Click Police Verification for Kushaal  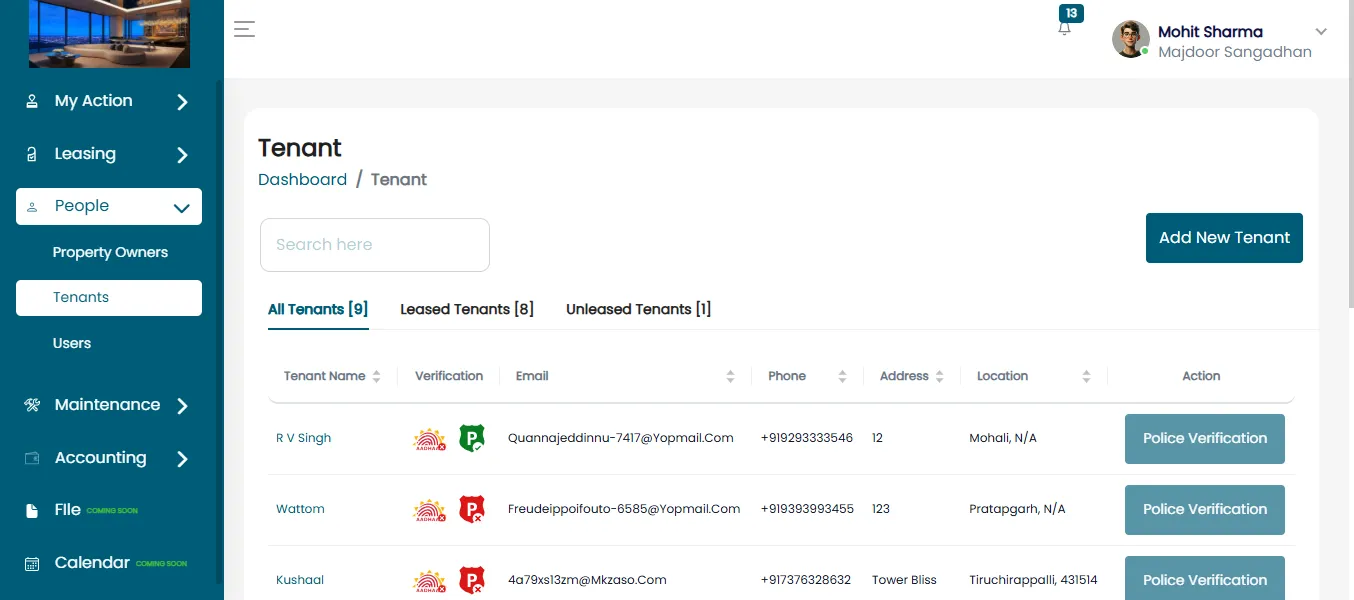click(x=1205, y=579)
